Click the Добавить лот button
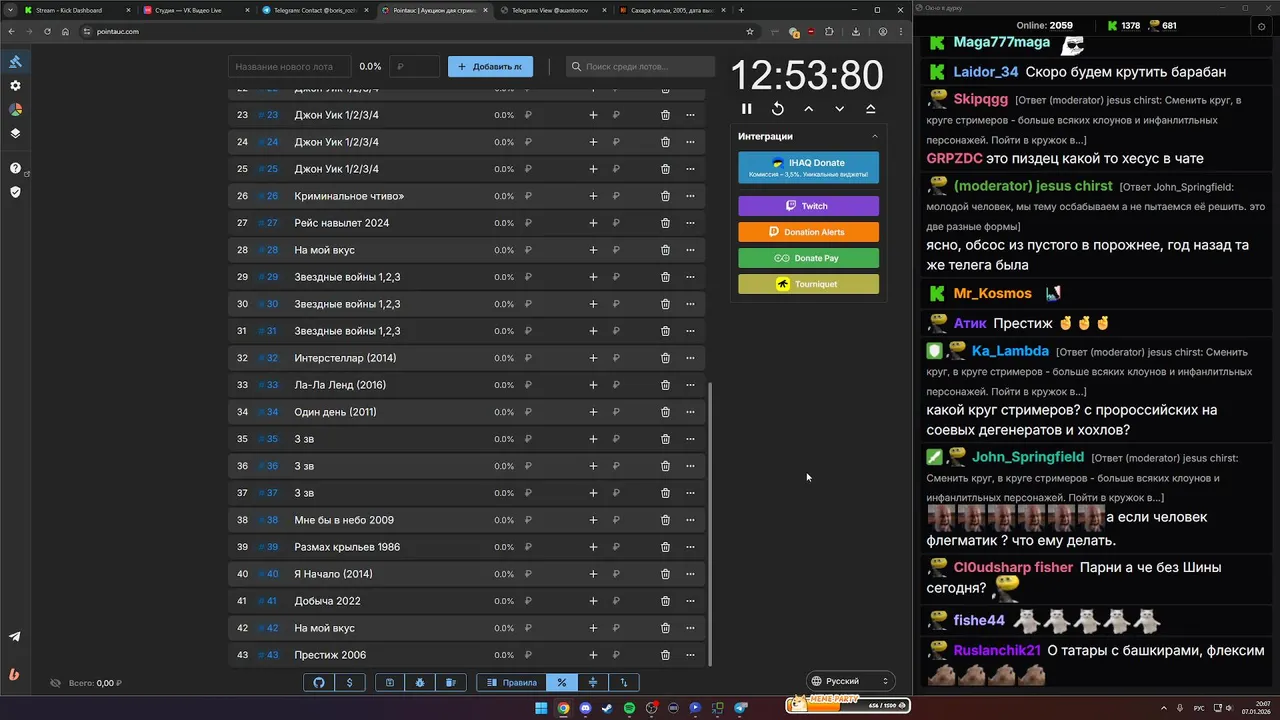The image size is (1280, 720). coord(490,66)
